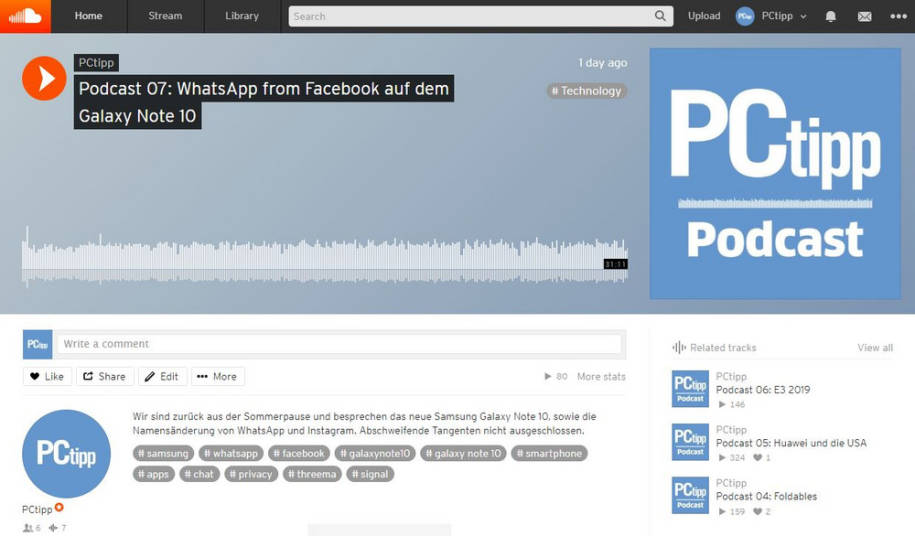915x536 pixels.
Task: Edit the track
Action: point(162,376)
